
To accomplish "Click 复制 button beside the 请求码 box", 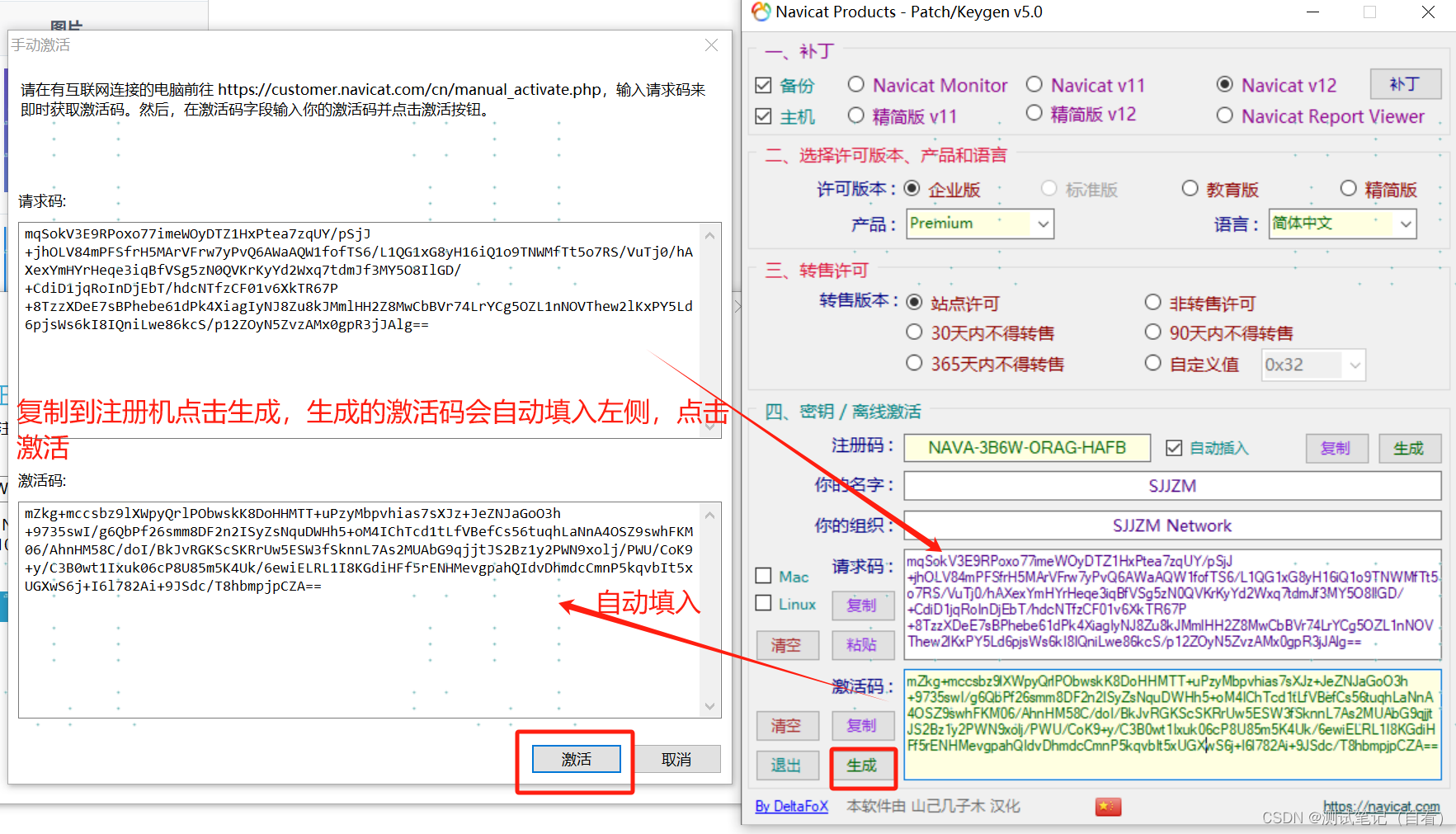I will pyautogui.click(x=862, y=605).
